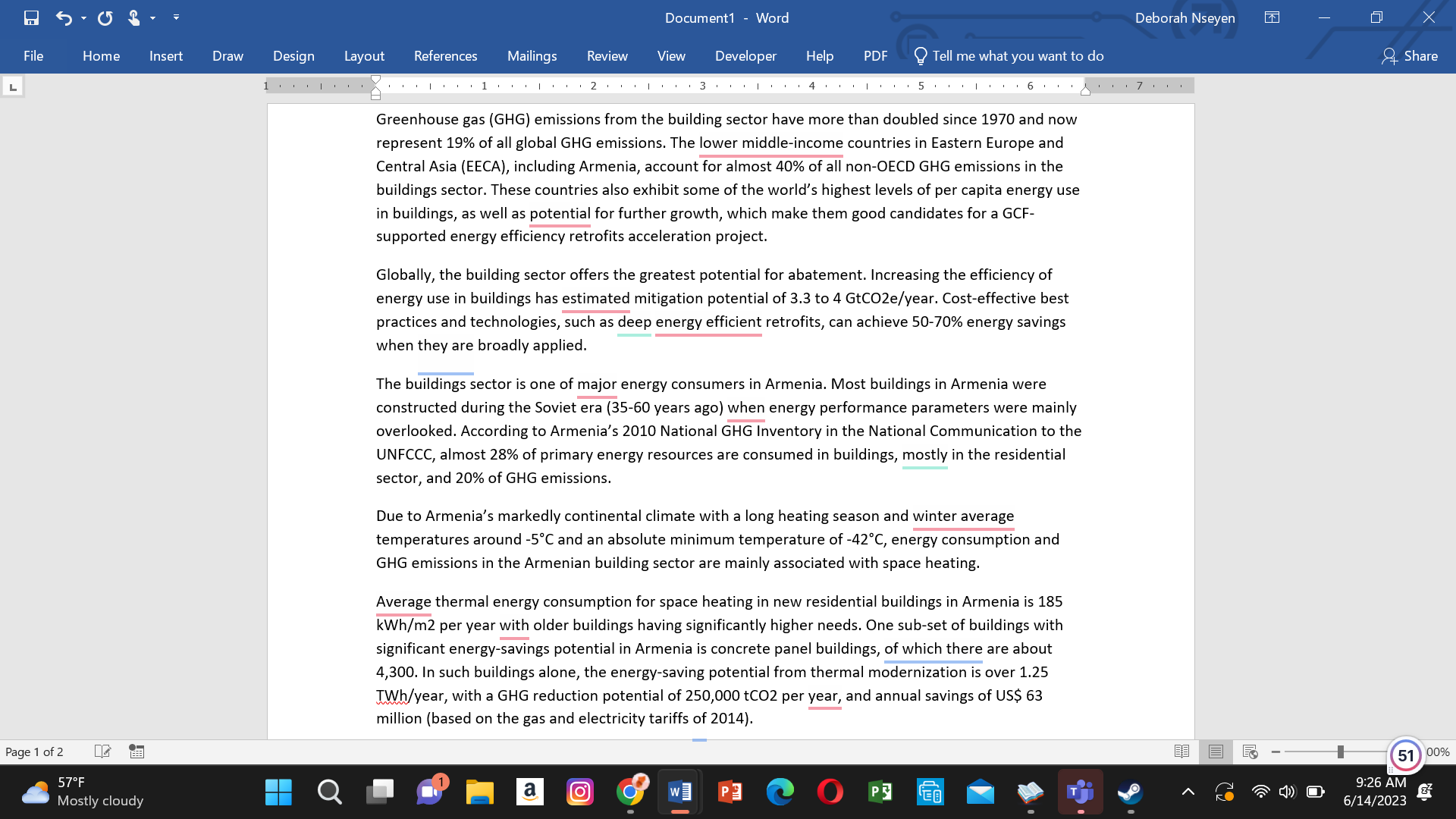Click the Share button
The height and width of the screenshot is (819, 1456).
click(x=1409, y=55)
